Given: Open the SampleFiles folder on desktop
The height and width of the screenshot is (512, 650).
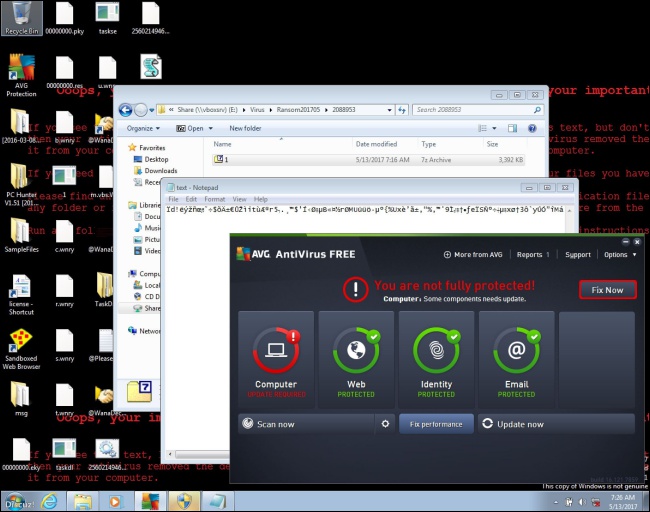Looking at the screenshot, I should (21, 235).
